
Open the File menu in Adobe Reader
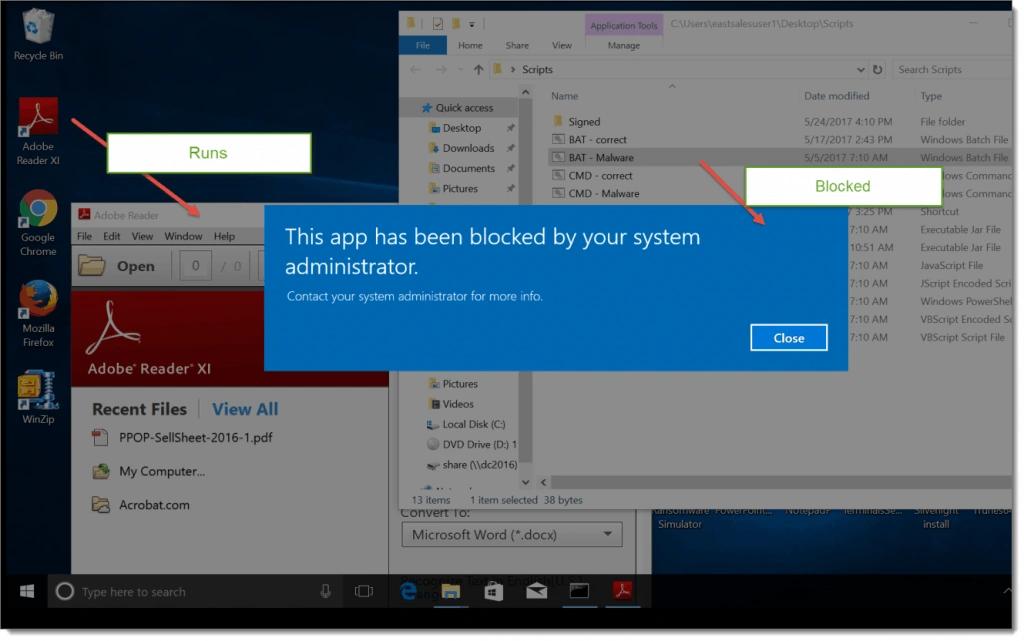(84, 236)
